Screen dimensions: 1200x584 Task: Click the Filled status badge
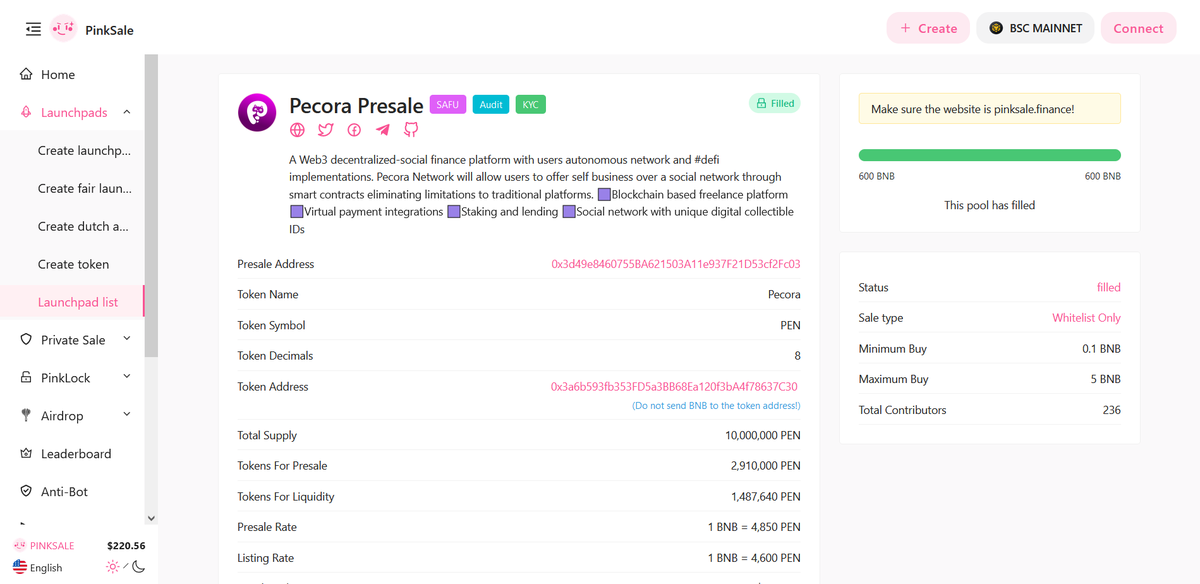(775, 103)
